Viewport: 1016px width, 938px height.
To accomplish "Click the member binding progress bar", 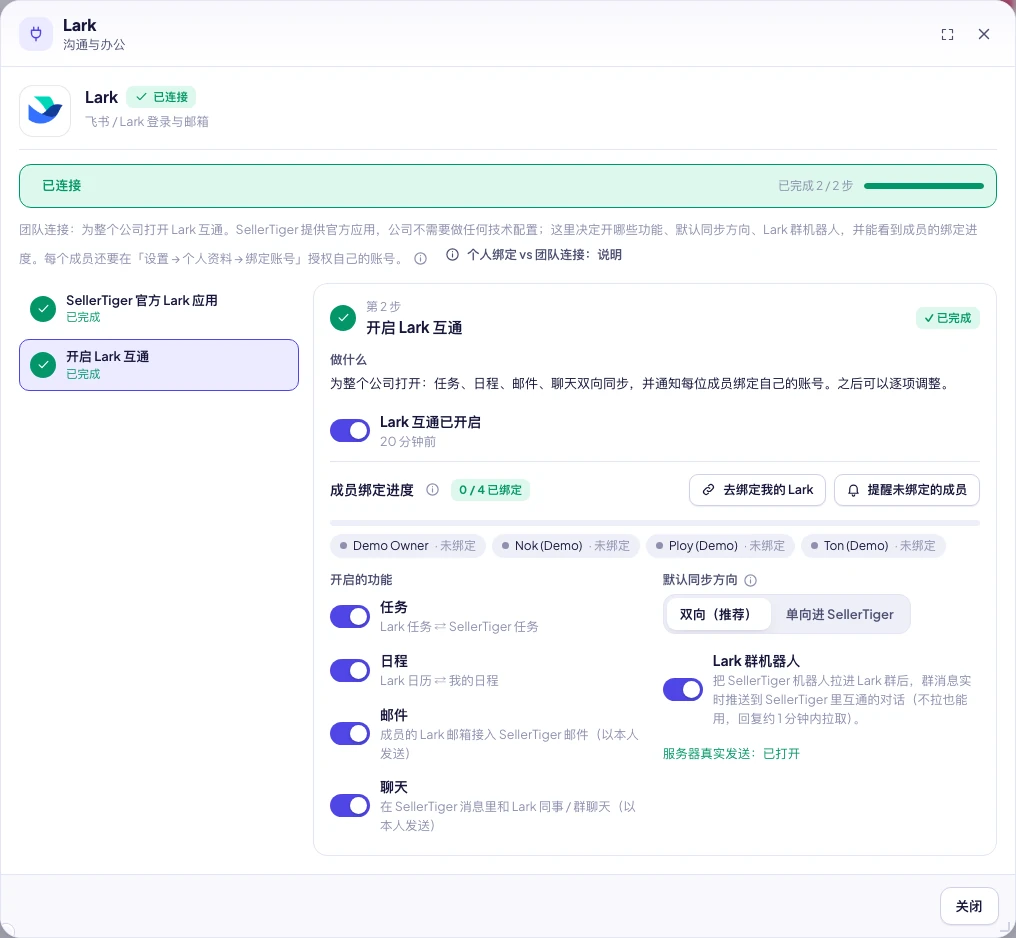I will (x=654, y=523).
